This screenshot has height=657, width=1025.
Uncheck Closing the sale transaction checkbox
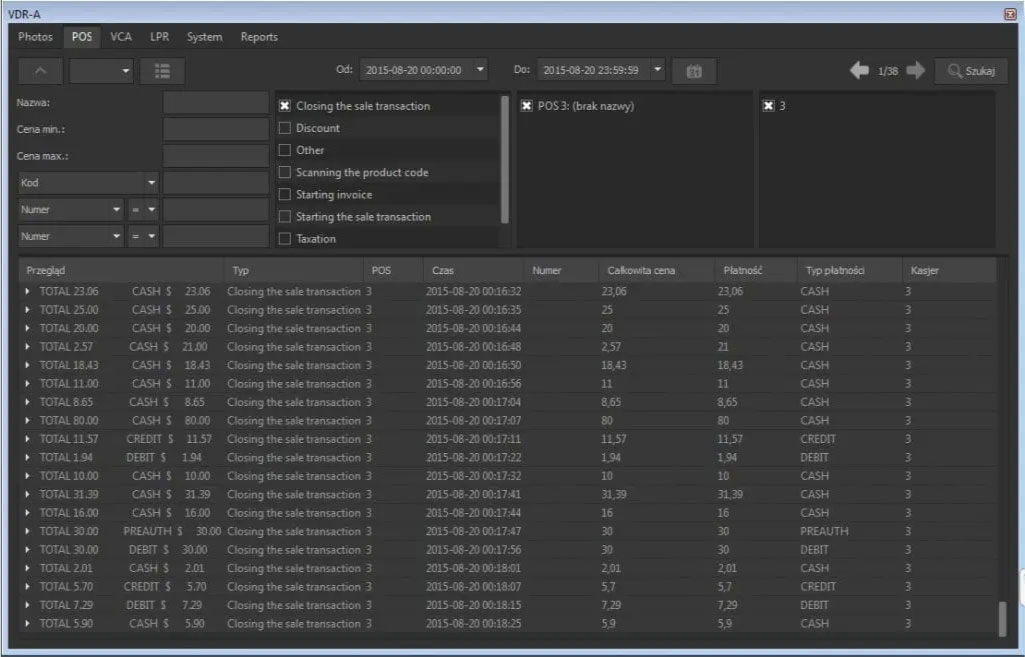click(285, 106)
